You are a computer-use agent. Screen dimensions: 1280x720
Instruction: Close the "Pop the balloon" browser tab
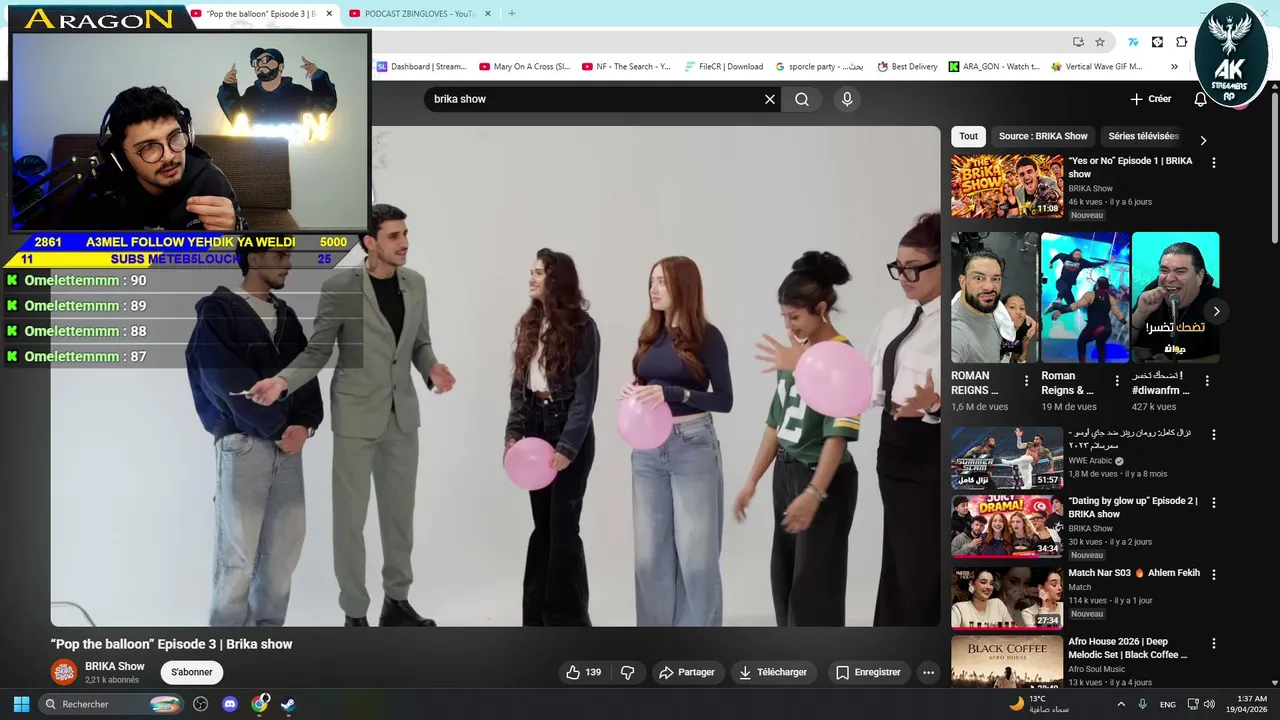coord(329,14)
